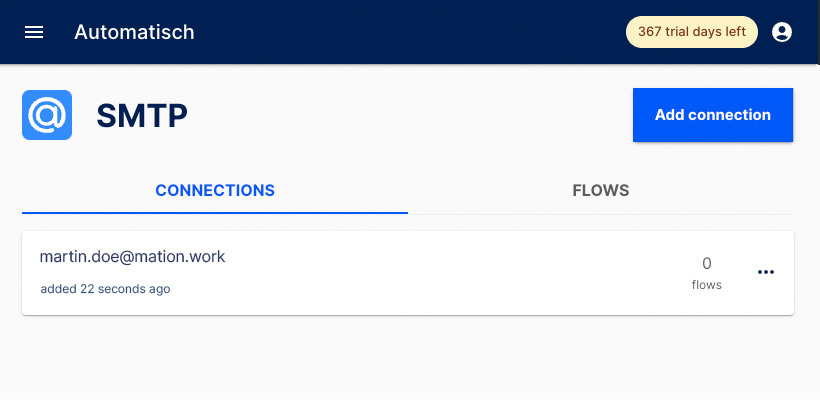Switch to the Flows tab
The width and height of the screenshot is (820, 400).
point(601,190)
